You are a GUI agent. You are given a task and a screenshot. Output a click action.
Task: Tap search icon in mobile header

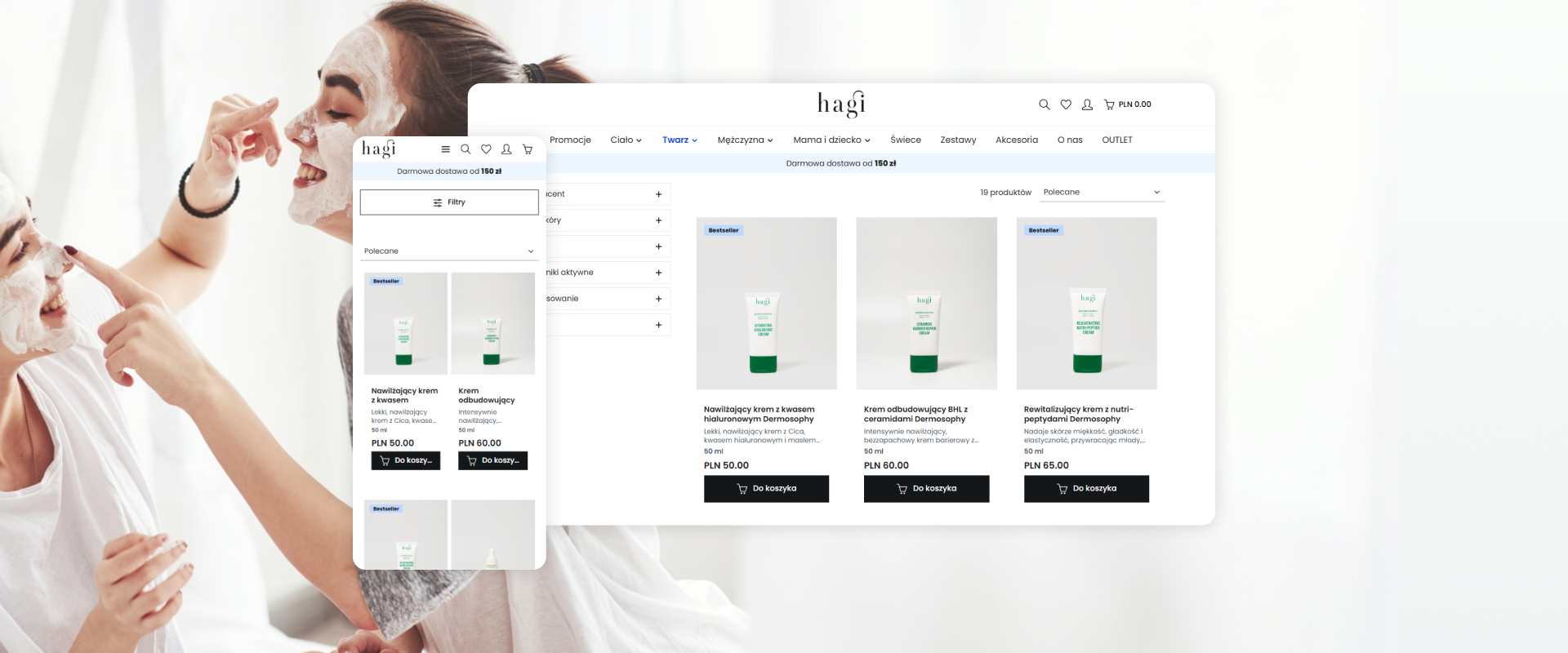point(465,149)
